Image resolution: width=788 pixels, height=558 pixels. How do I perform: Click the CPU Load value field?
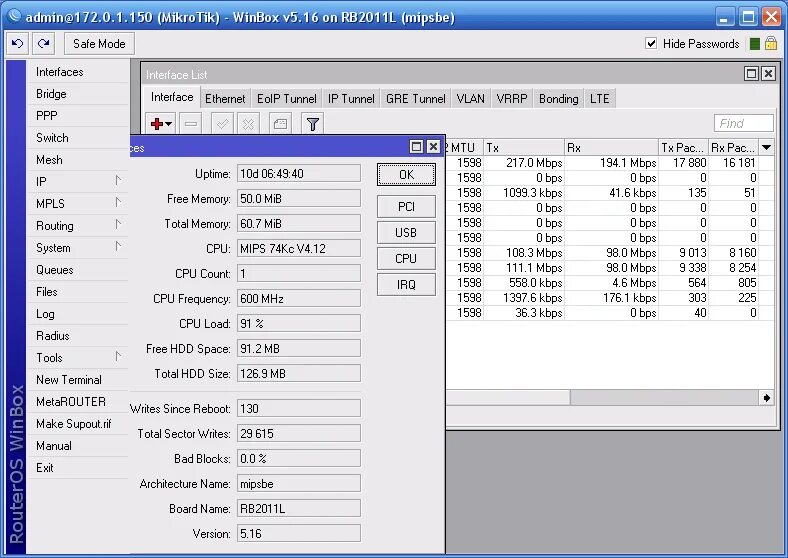click(x=299, y=323)
